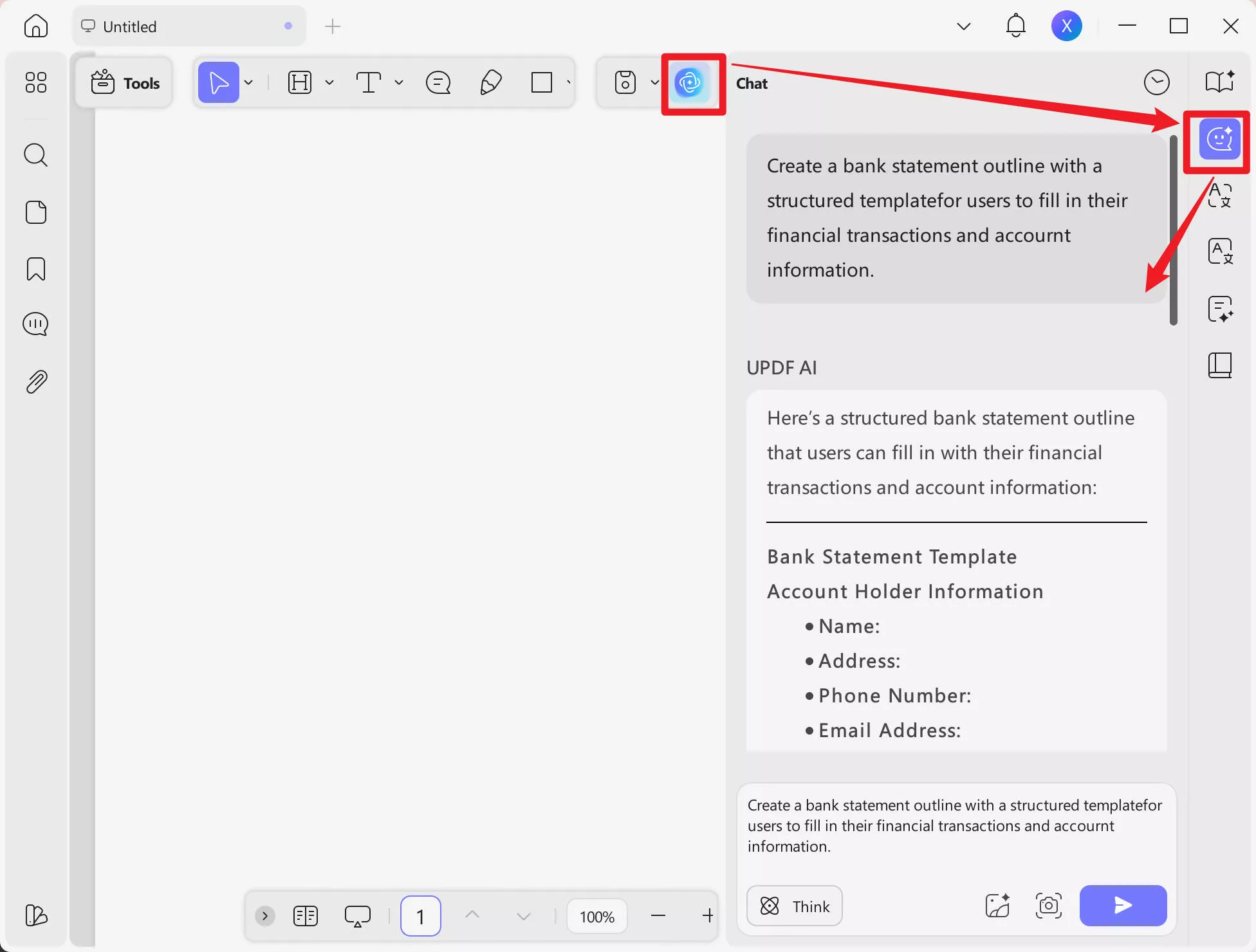Viewport: 1256px width, 952px height.
Task: Toggle the Think mode button
Action: click(x=794, y=906)
